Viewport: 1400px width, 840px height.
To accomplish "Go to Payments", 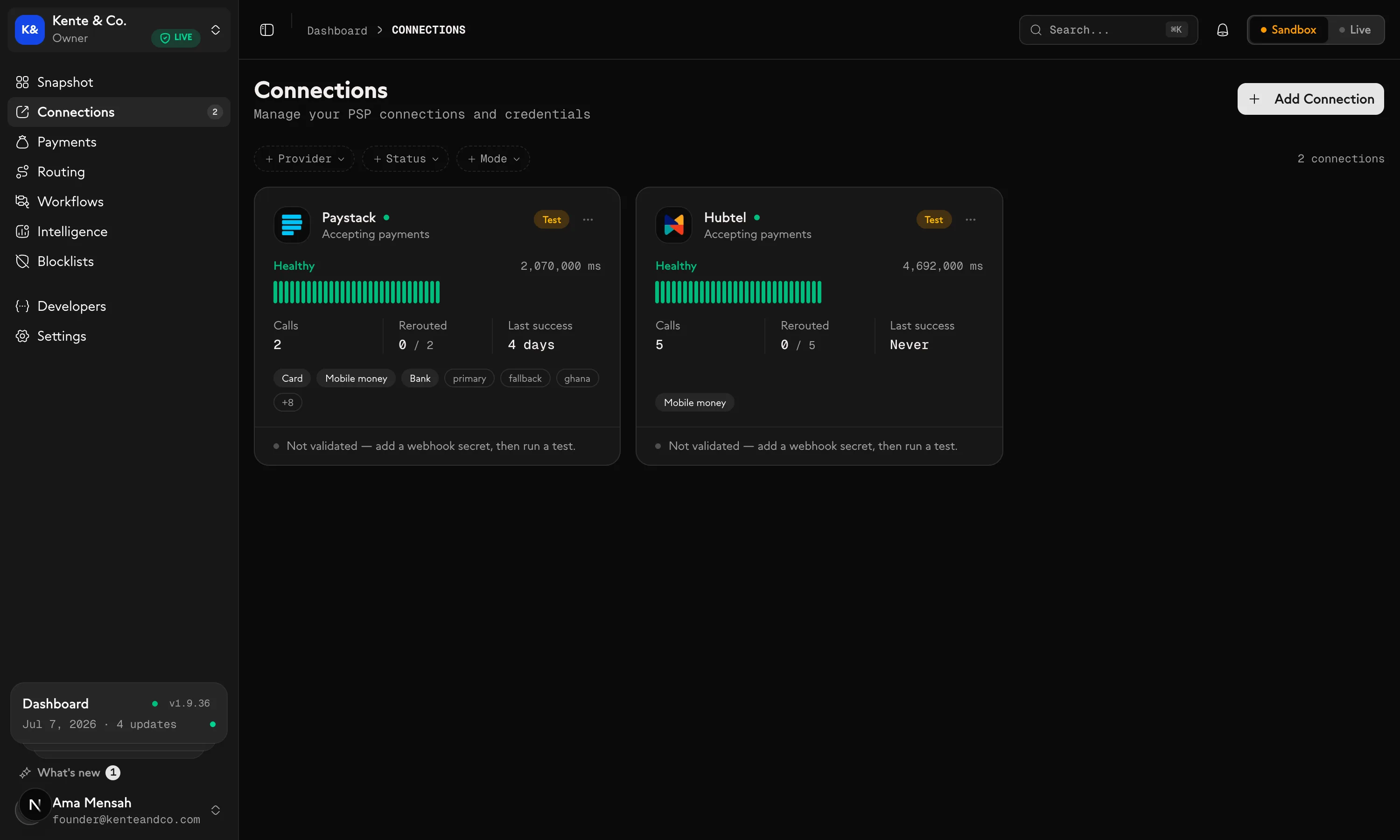I will 119,142.
